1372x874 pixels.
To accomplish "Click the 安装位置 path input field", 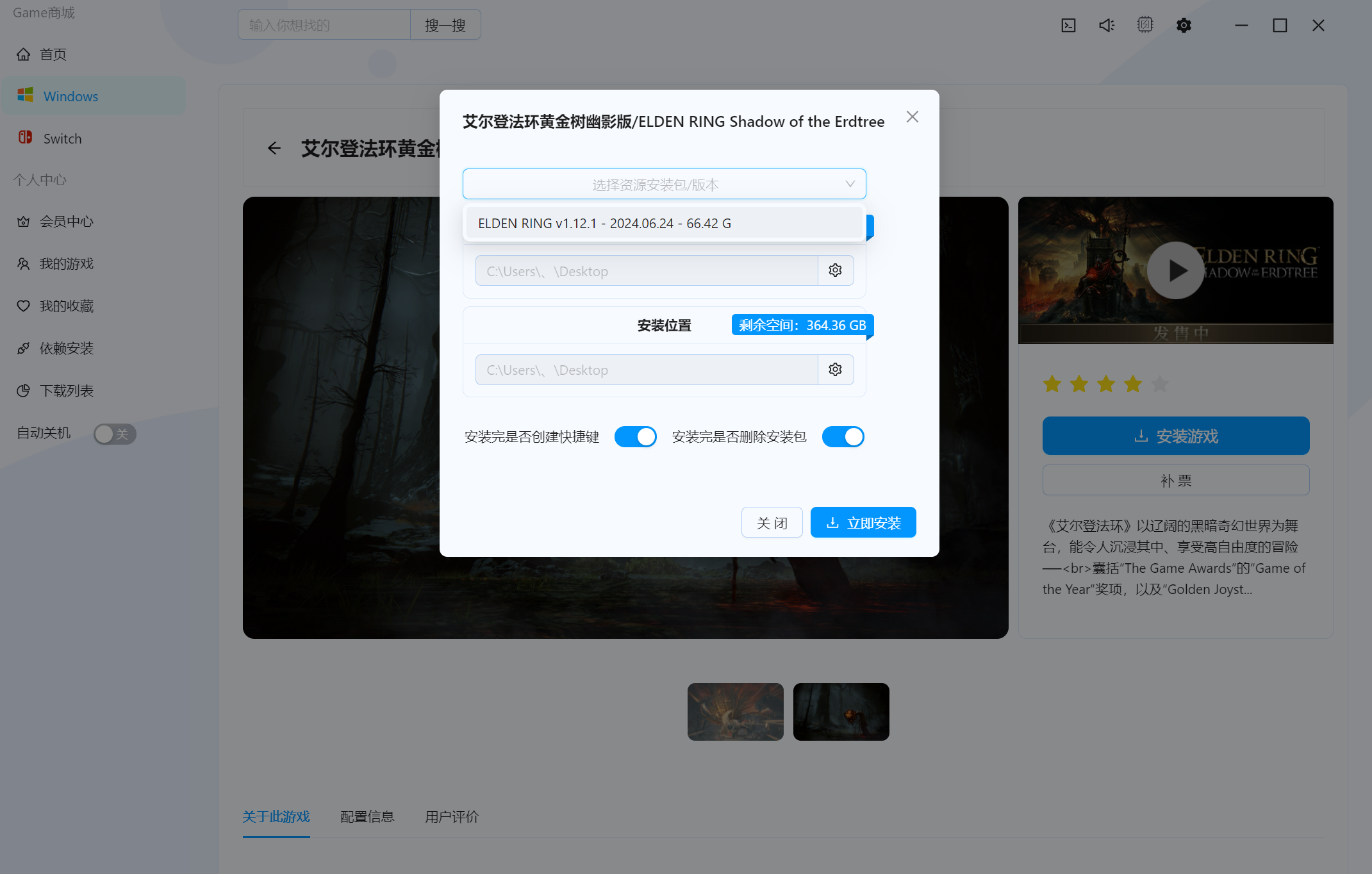I will (x=647, y=370).
